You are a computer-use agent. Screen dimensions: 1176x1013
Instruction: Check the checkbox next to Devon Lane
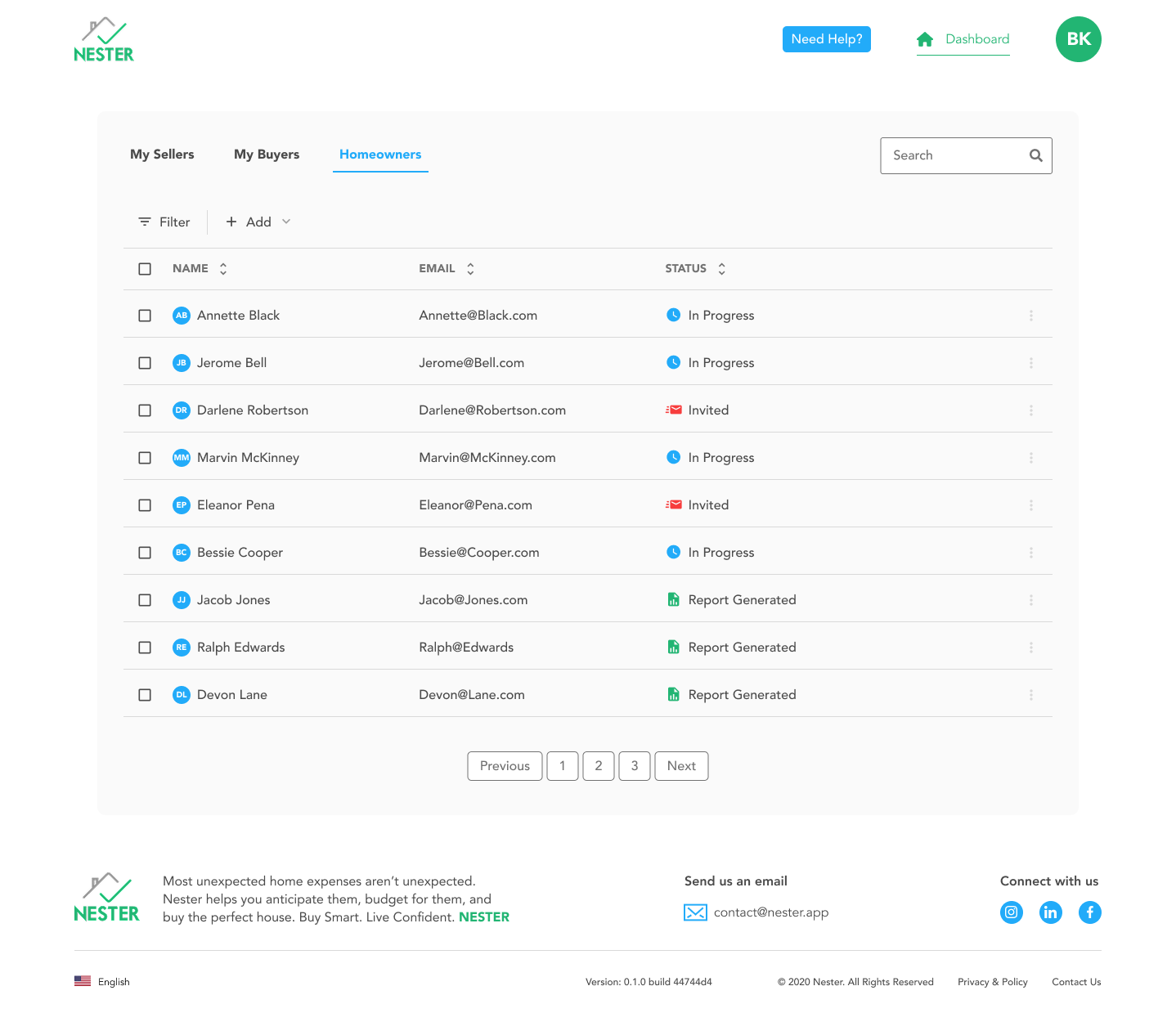pyautogui.click(x=145, y=694)
